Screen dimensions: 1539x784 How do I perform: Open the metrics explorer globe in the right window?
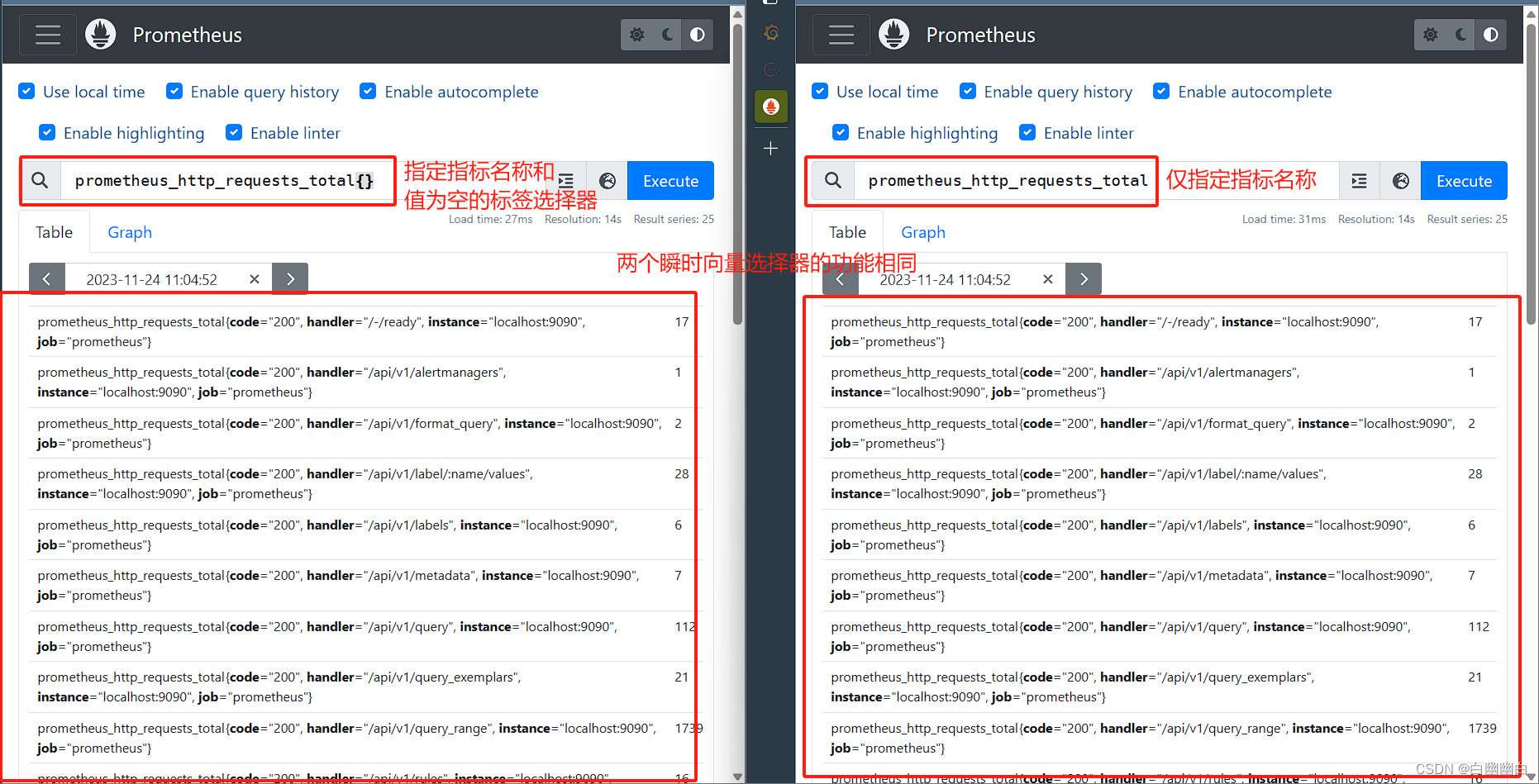pyautogui.click(x=1401, y=181)
